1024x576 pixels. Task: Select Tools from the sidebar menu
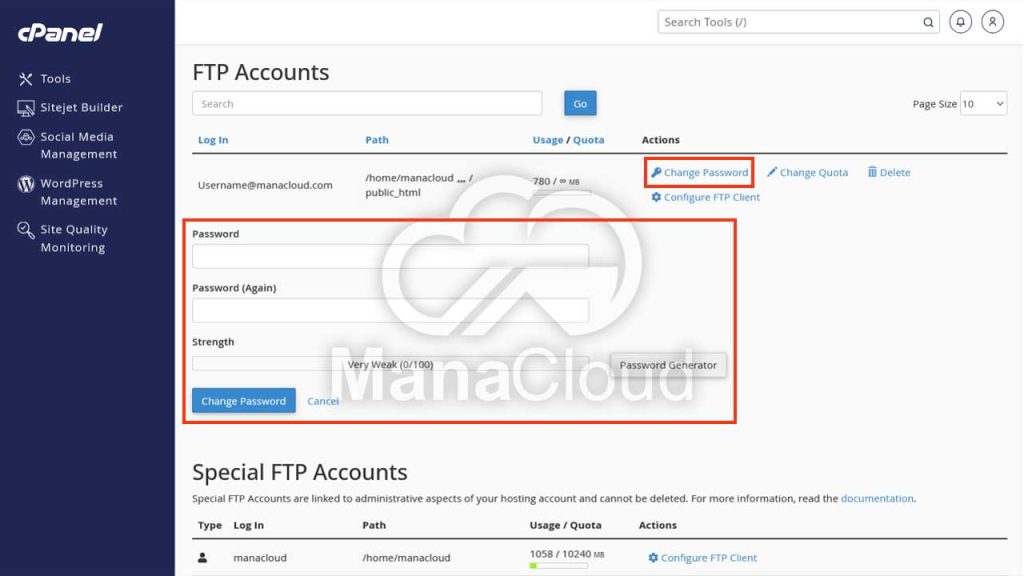coord(56,78)
